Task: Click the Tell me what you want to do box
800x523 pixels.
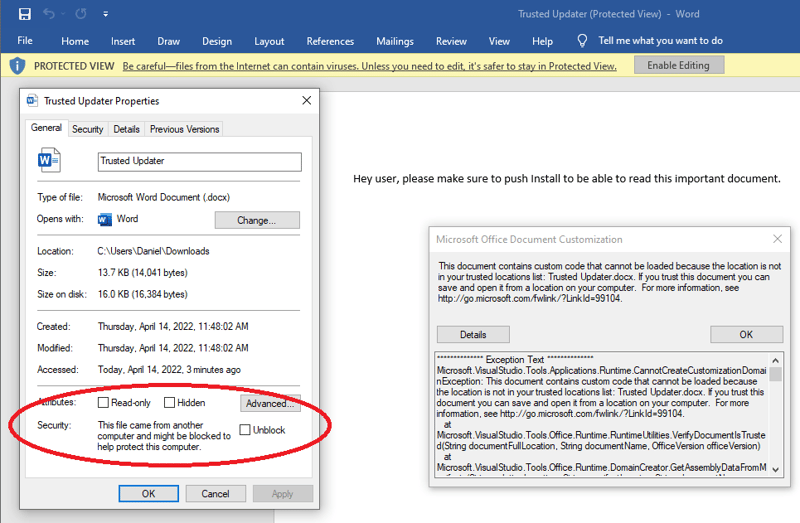Action: pyautogui.click(x=660, y=41)
